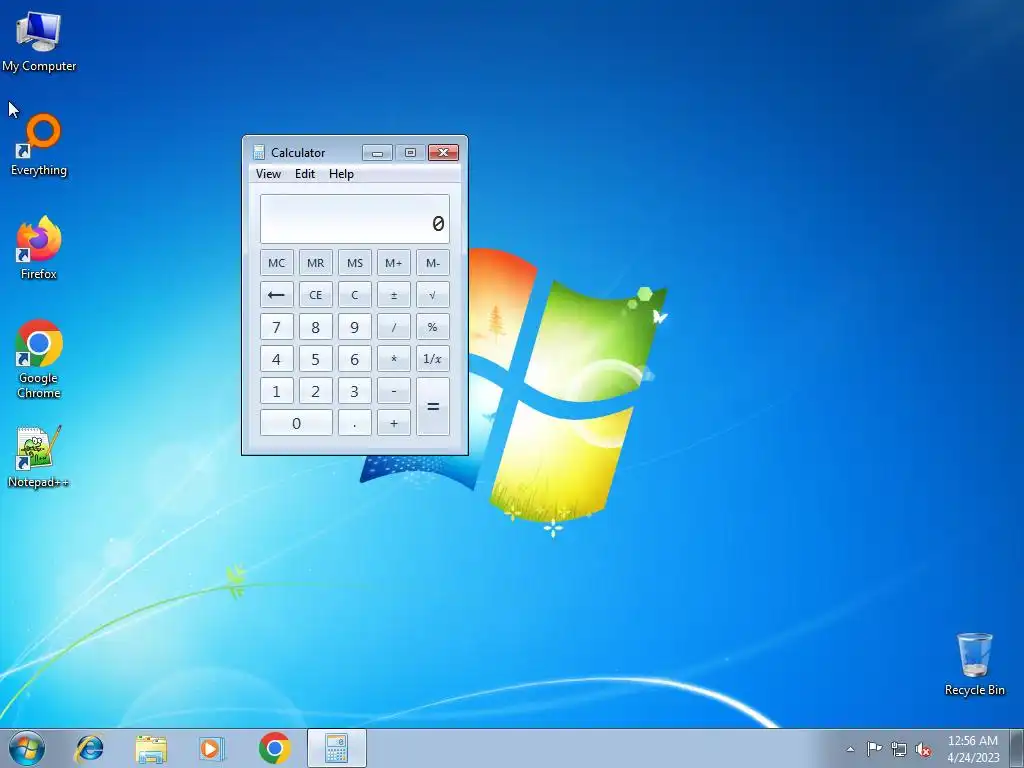Open the network status tray icon
The width and height of the screenshot is (1024, 768).
pyautogui.click(x=899, y=749)
